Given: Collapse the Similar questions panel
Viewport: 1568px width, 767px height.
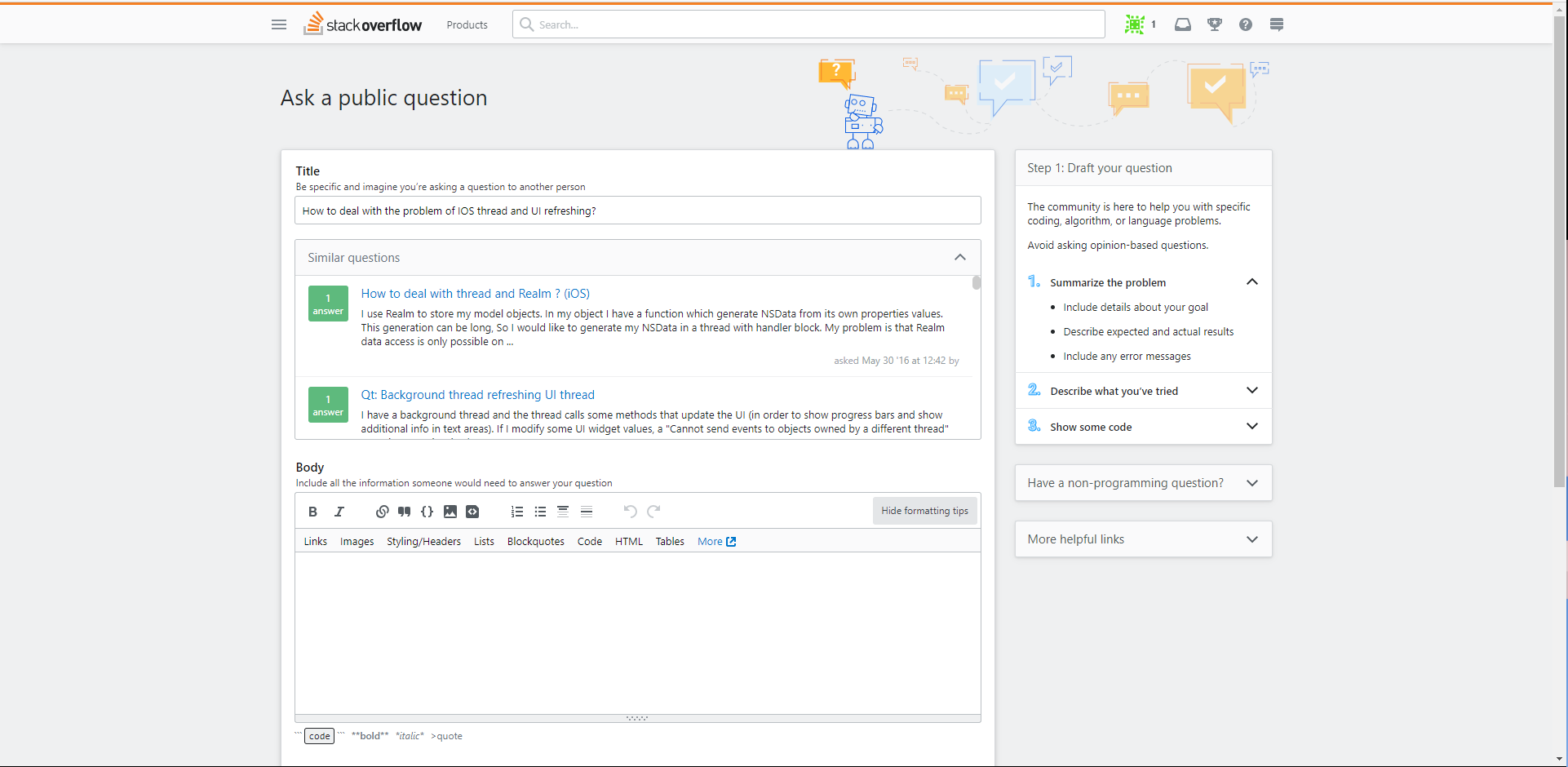Looking at the screenshot, I should click(x=960, y=258).
